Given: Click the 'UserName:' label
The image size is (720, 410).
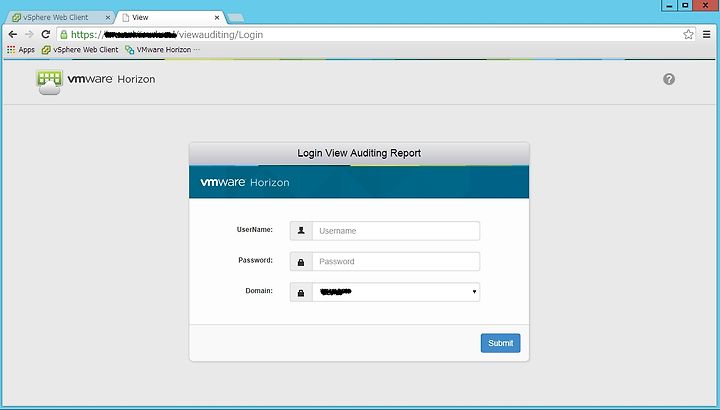Looking at the screenshot, I should [255, 230].
